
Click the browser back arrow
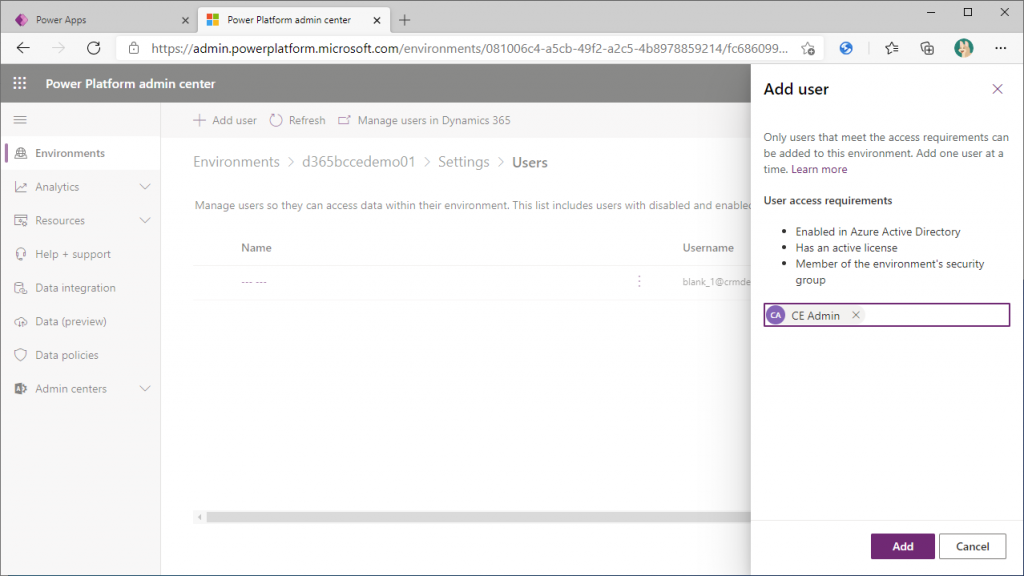[24, 48]
